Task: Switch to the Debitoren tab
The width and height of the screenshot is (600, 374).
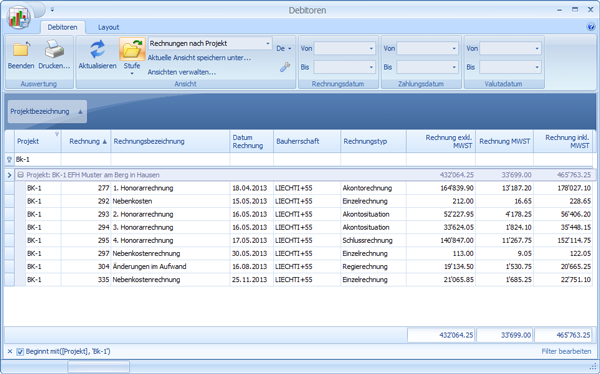Action: point(62,27)
